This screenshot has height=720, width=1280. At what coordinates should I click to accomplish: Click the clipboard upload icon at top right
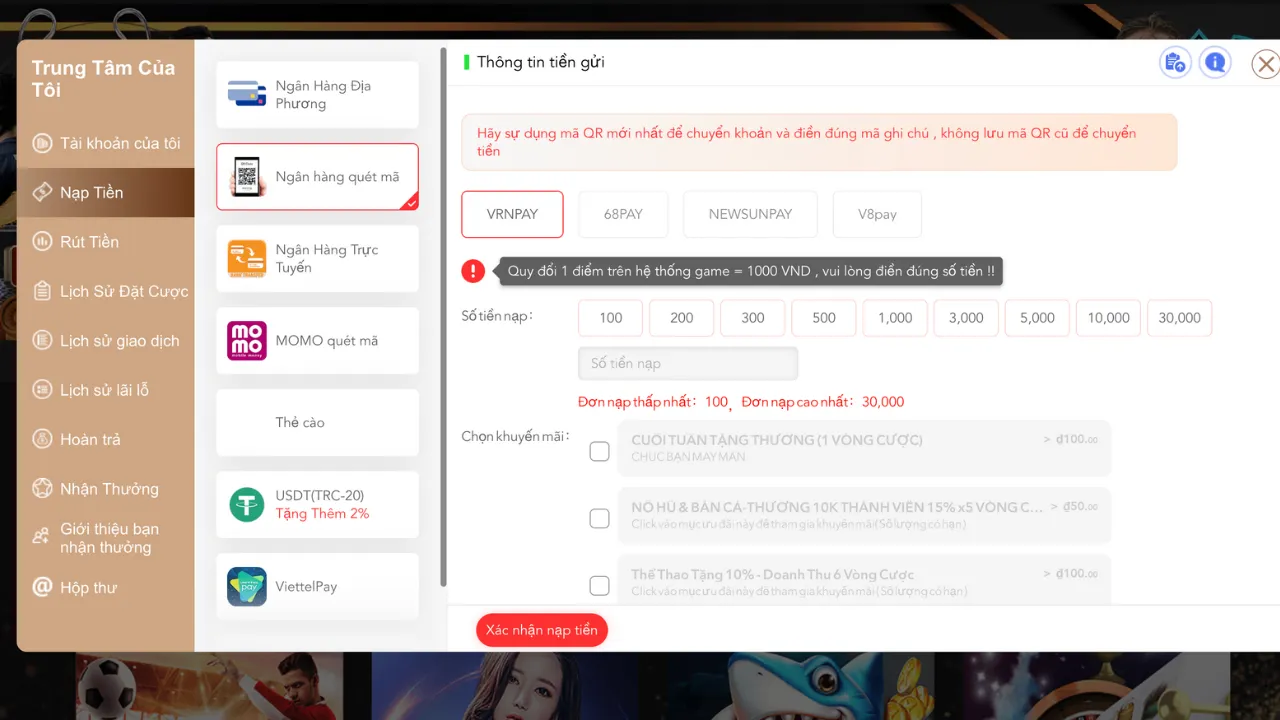[x=1175, y=63]
